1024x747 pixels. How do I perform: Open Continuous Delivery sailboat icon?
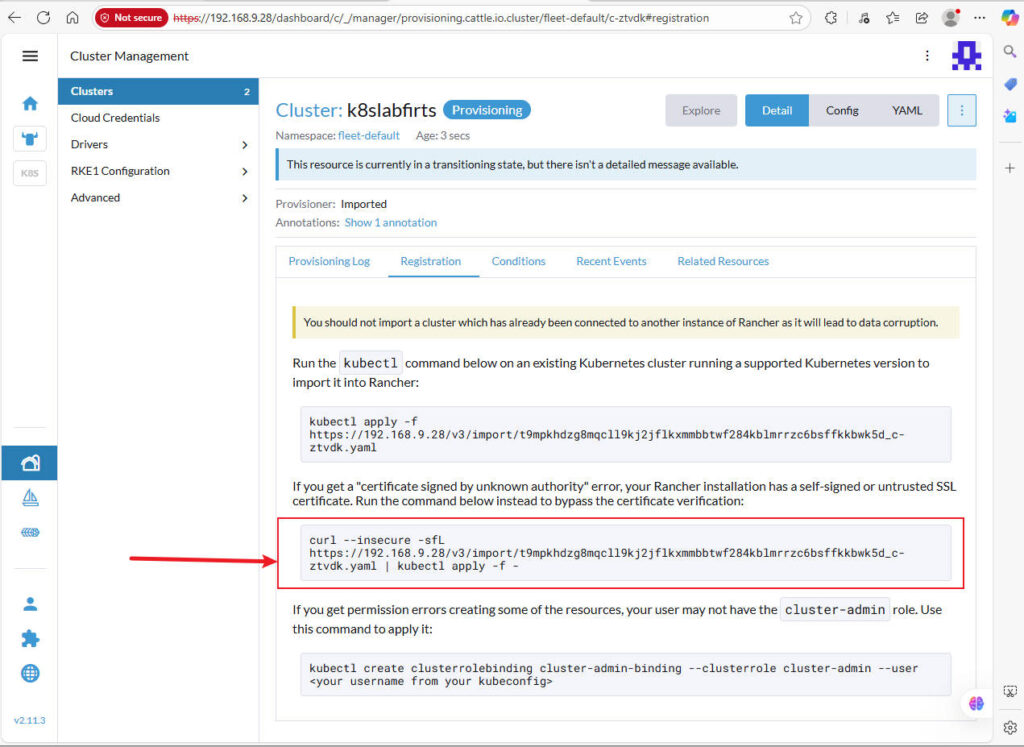coord(30,498)
